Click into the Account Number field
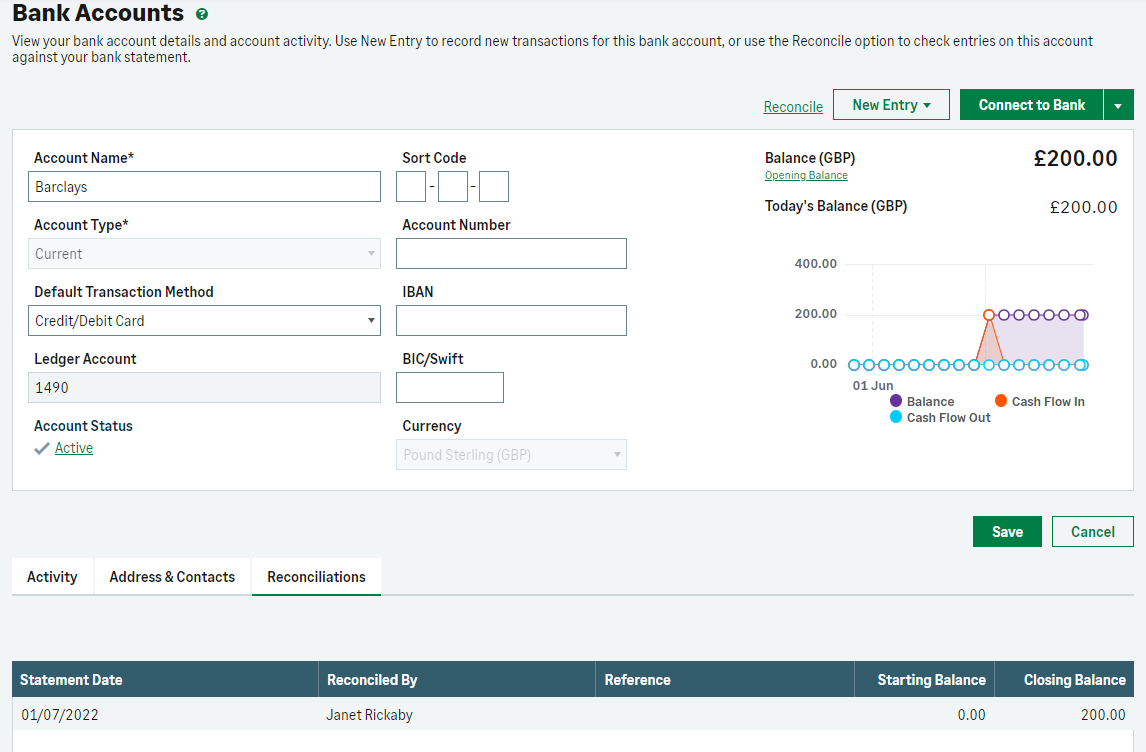This screenshot has width=1146, height=752. [x=511, y=254]
